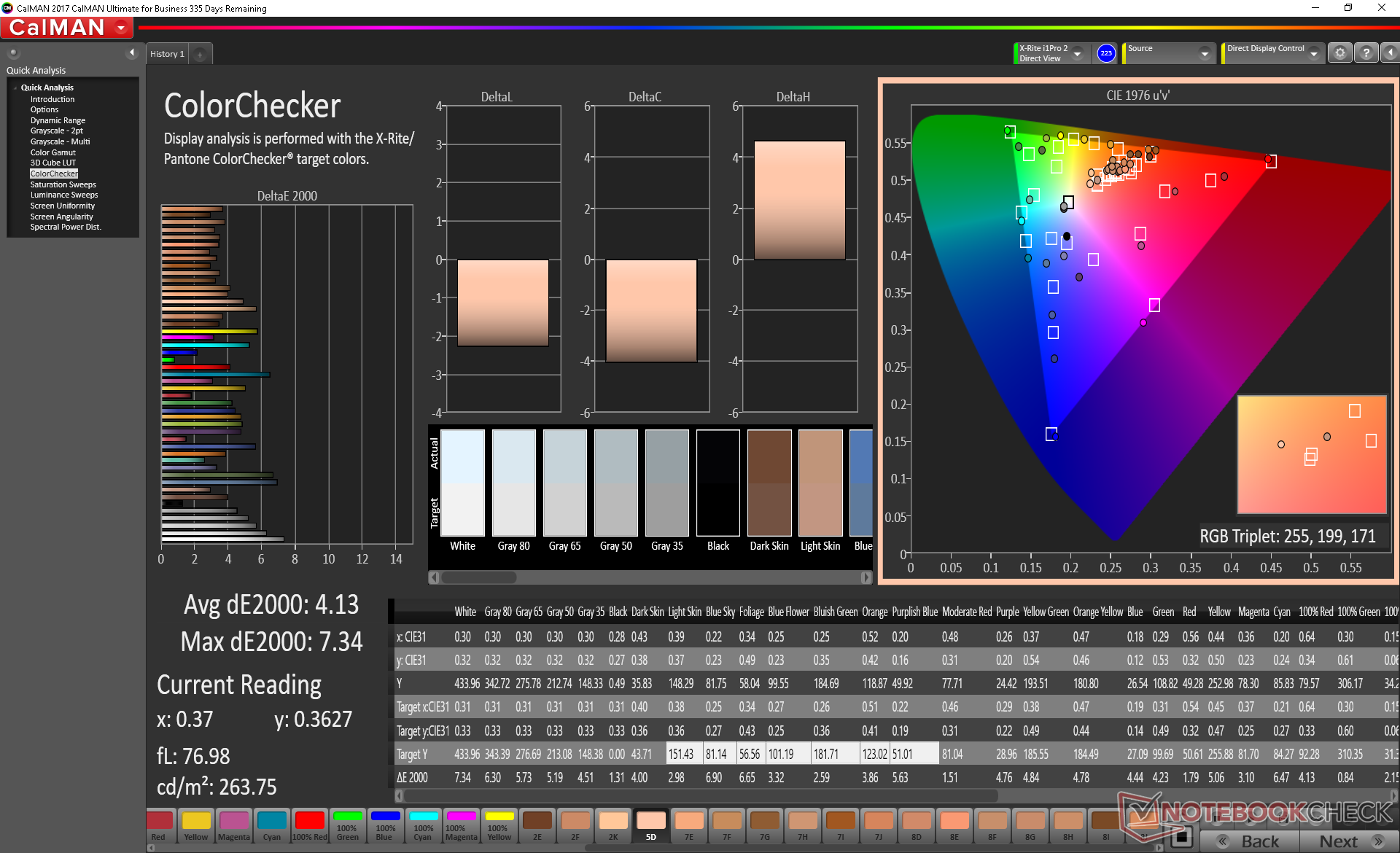
Task: Collapse the Quick Analysis tree node
Action: [15, 87]
